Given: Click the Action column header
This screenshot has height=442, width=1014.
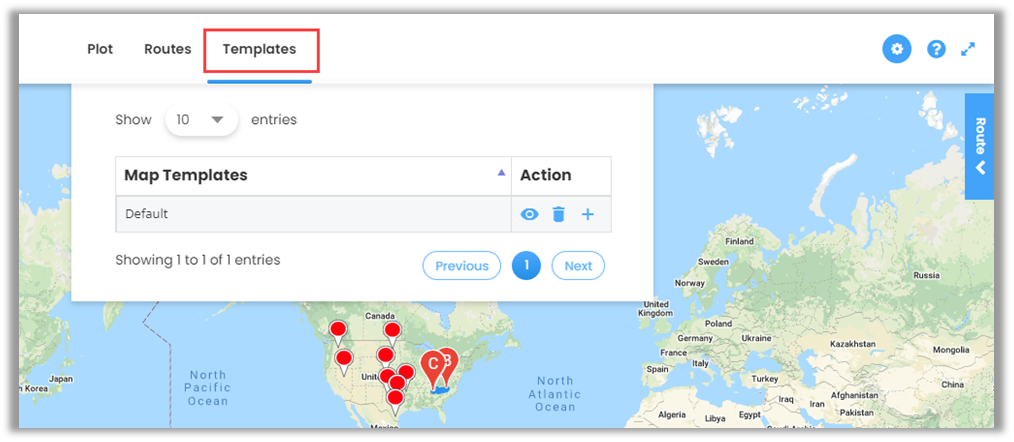Looking at the screenshot, I should tap(546, 175).
